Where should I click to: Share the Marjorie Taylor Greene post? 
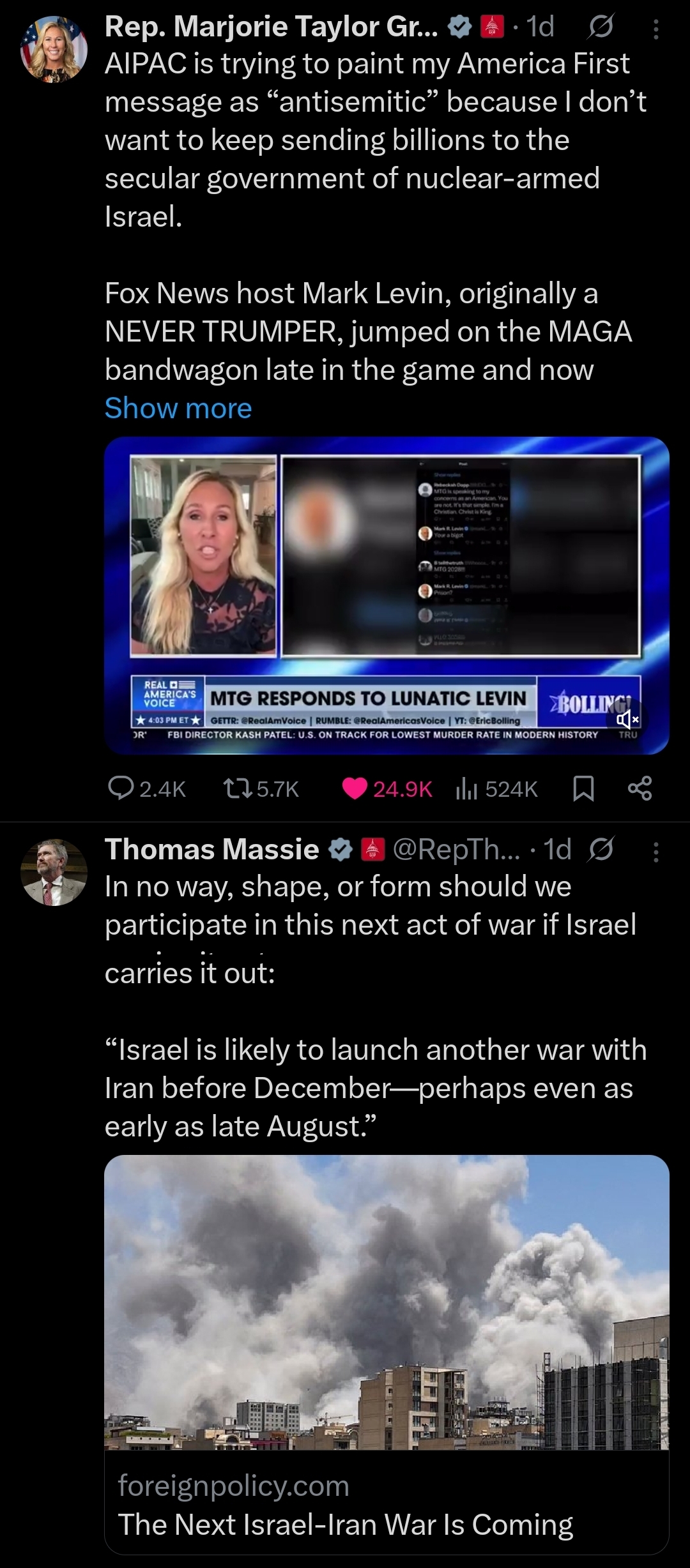640,789
